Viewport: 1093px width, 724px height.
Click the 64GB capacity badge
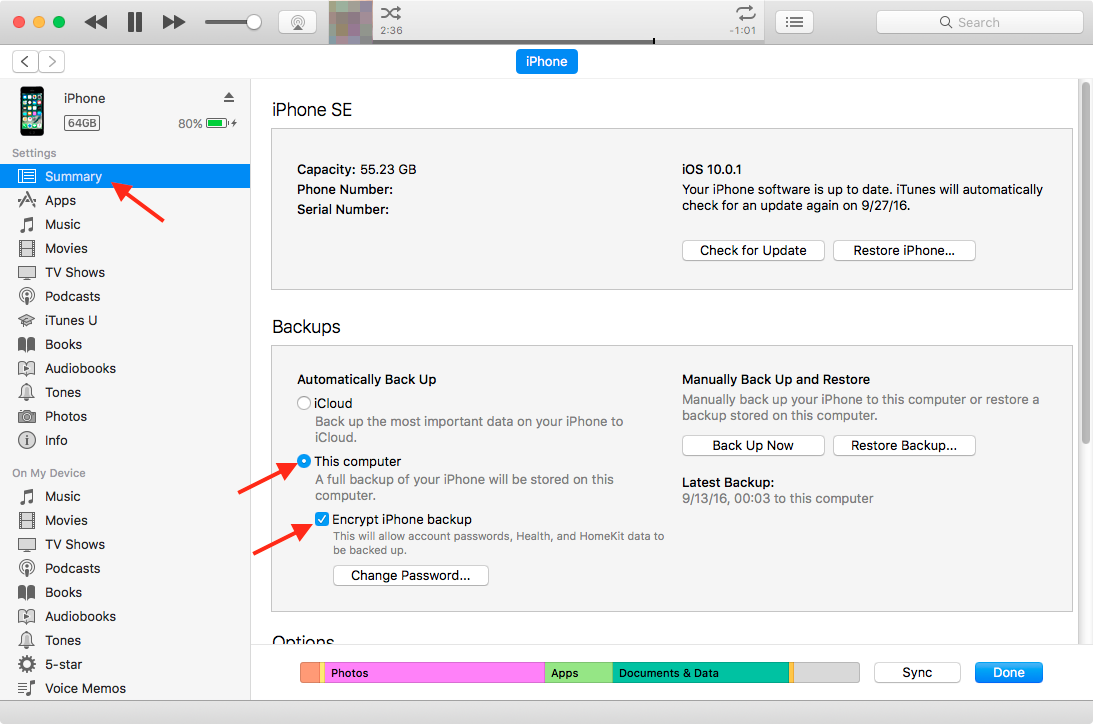[x=82, y=123]
